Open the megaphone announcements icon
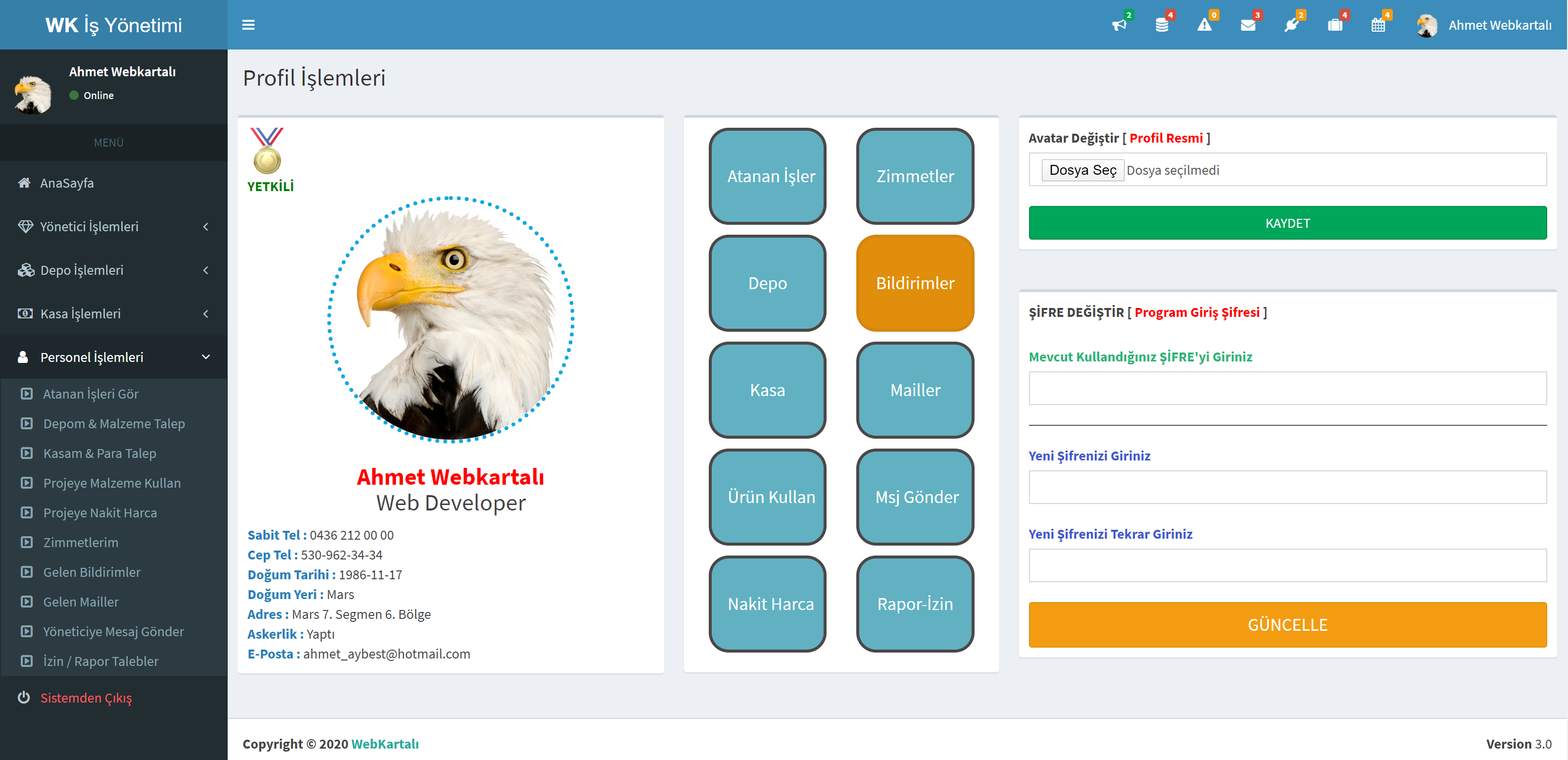 point(1119,25)
